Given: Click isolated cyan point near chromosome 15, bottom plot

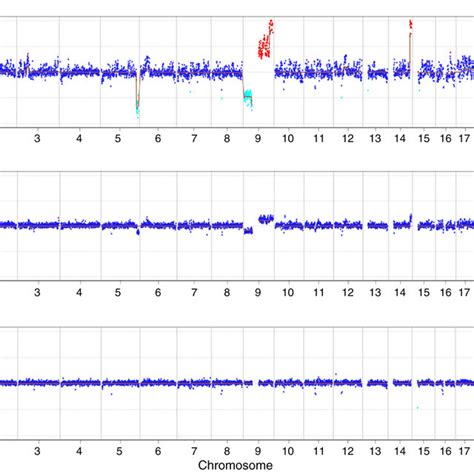Looking at the screenshot, I should coord(418,408).
